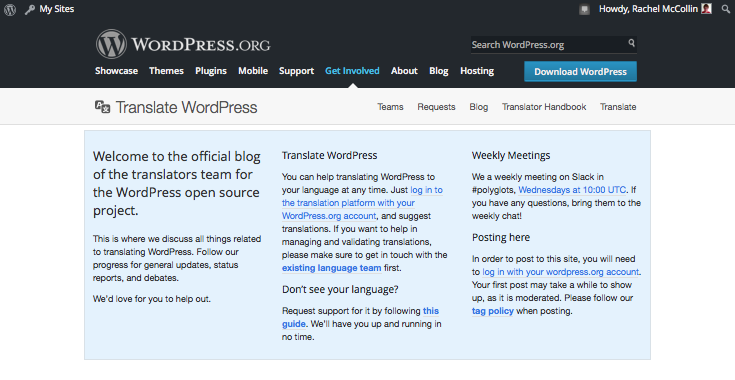The image size is (735, 380).
Task: Click the translate icon beside Translate WordPress
Action: pyautogui.click(x=103, y=107)
